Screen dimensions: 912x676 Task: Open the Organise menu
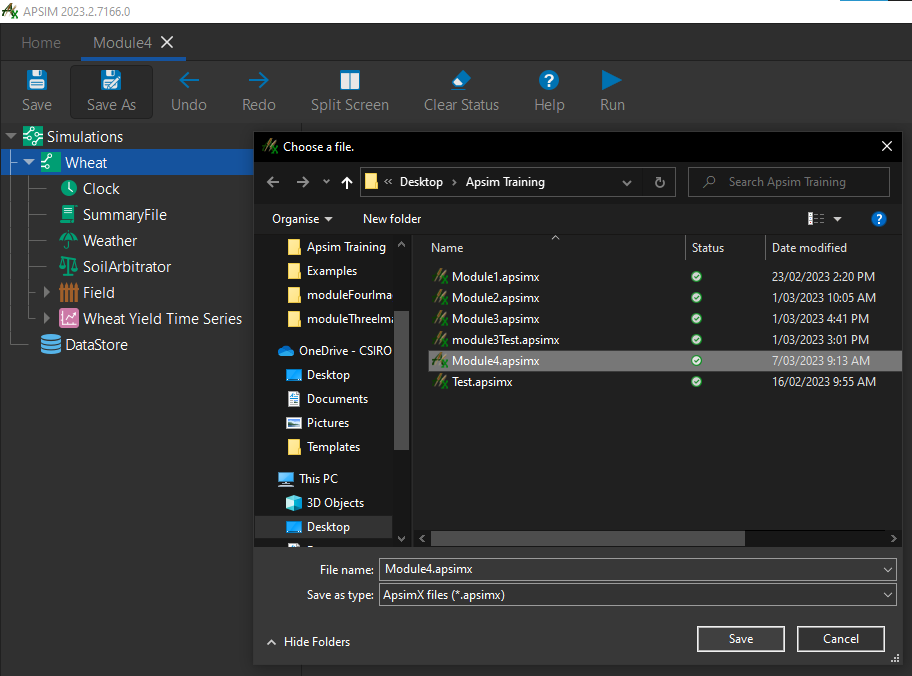[302, 219]
